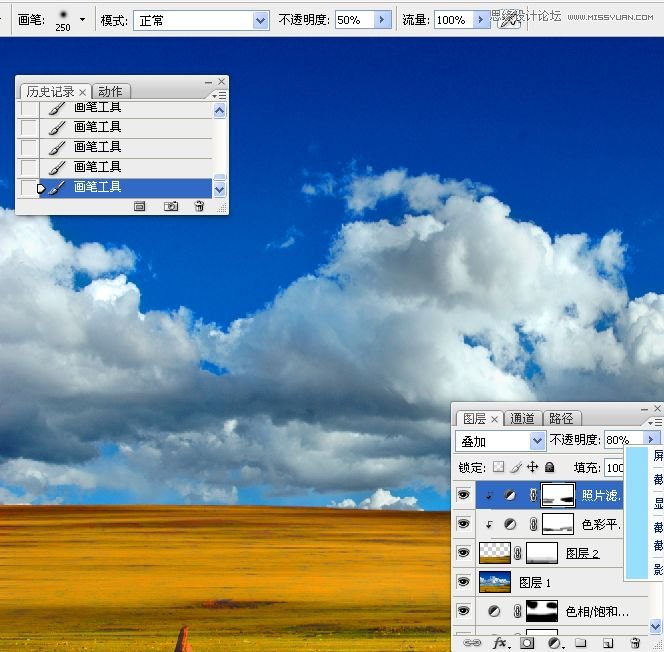Open the layer style fx menu
The height and width of the screenshot is (652, 664).
coord(501,643)
